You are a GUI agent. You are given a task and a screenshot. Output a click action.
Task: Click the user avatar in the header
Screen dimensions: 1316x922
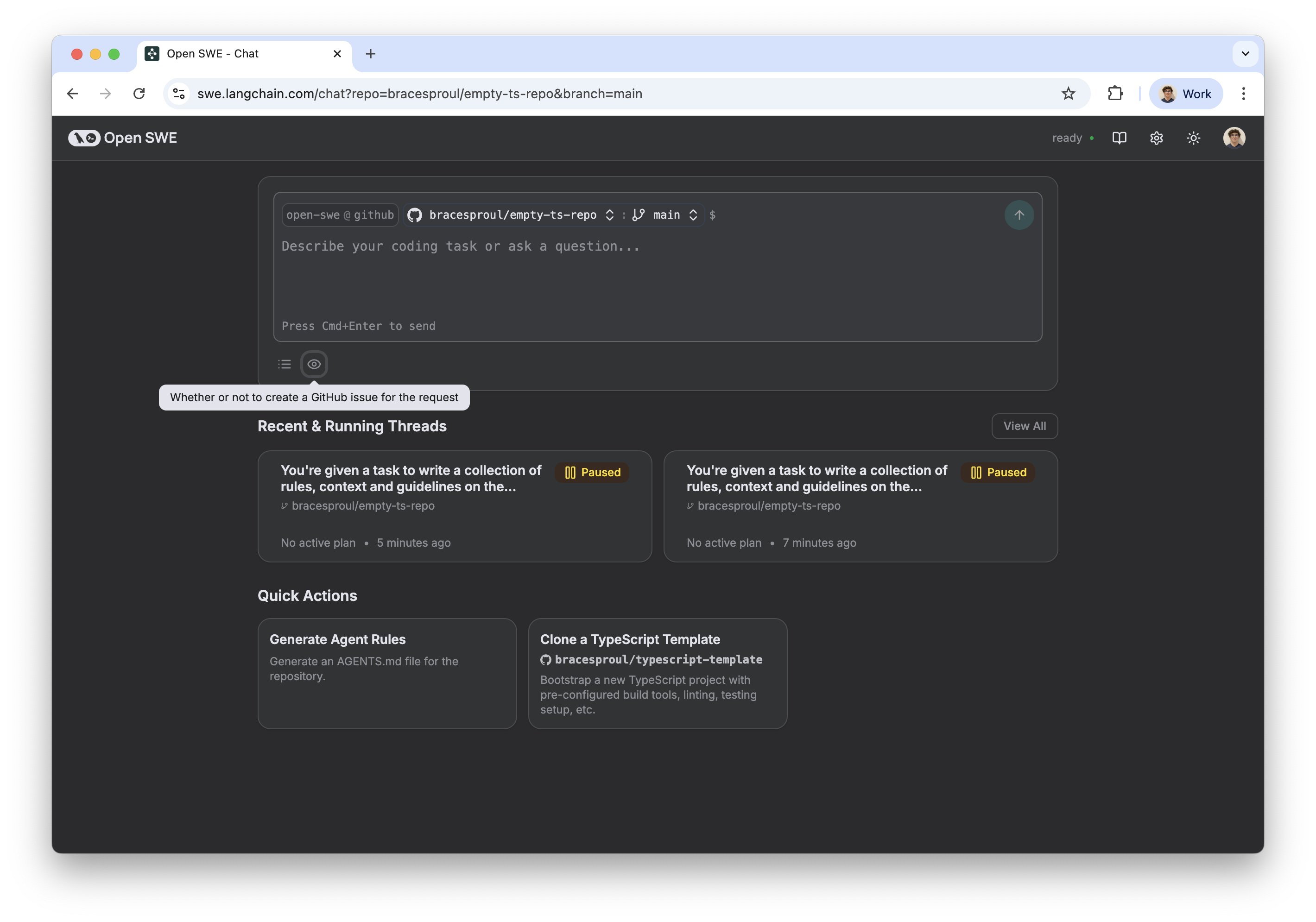pos(1234,138)
